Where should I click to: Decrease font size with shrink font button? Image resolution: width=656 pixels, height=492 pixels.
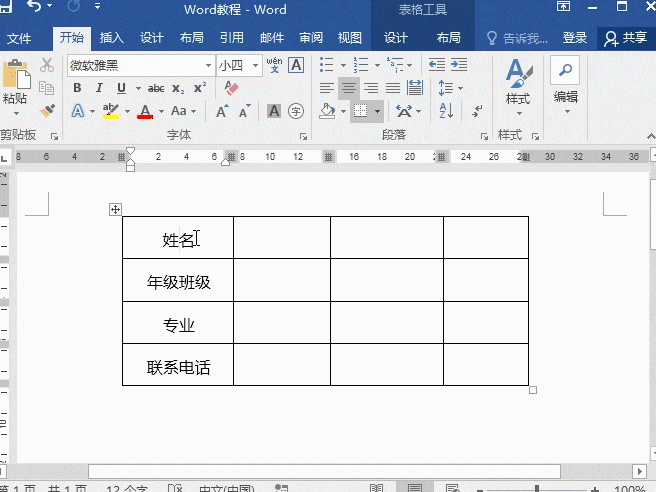tap(245, 111)
